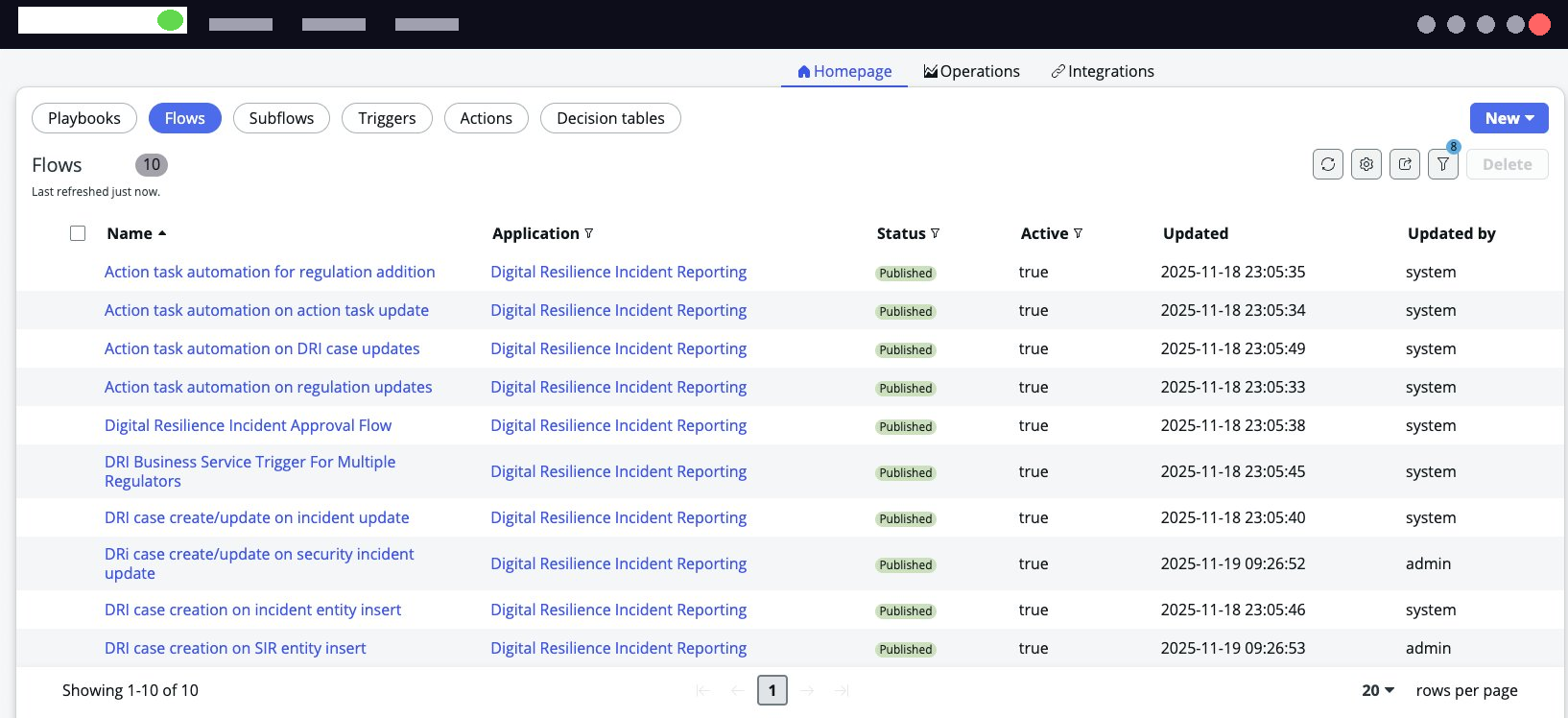Click the green circle indicator
The width and height of the screenshot is (1568, 718).
pos(171,20)
